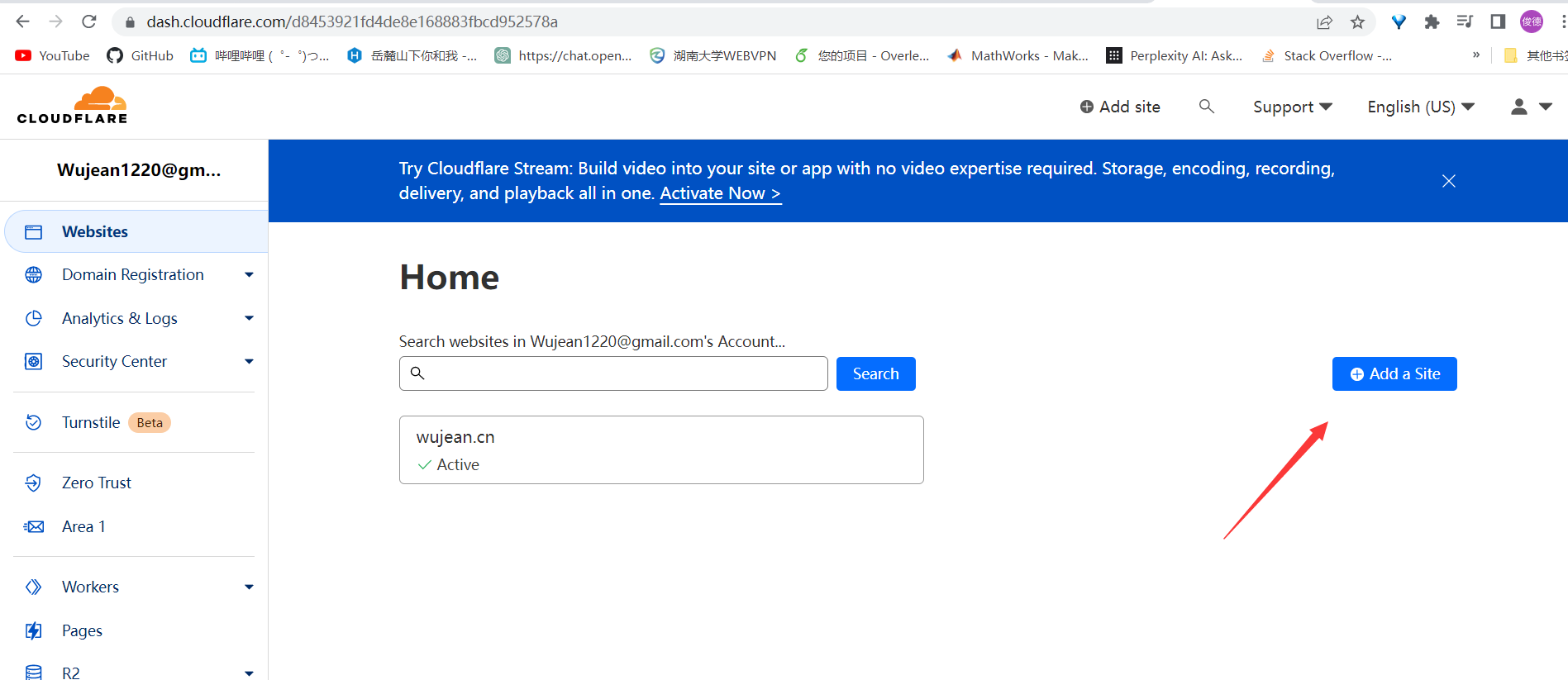
Task: Open the Perplexity AI bookmark
Action: pyautogui.click(x=1175, y=55)
